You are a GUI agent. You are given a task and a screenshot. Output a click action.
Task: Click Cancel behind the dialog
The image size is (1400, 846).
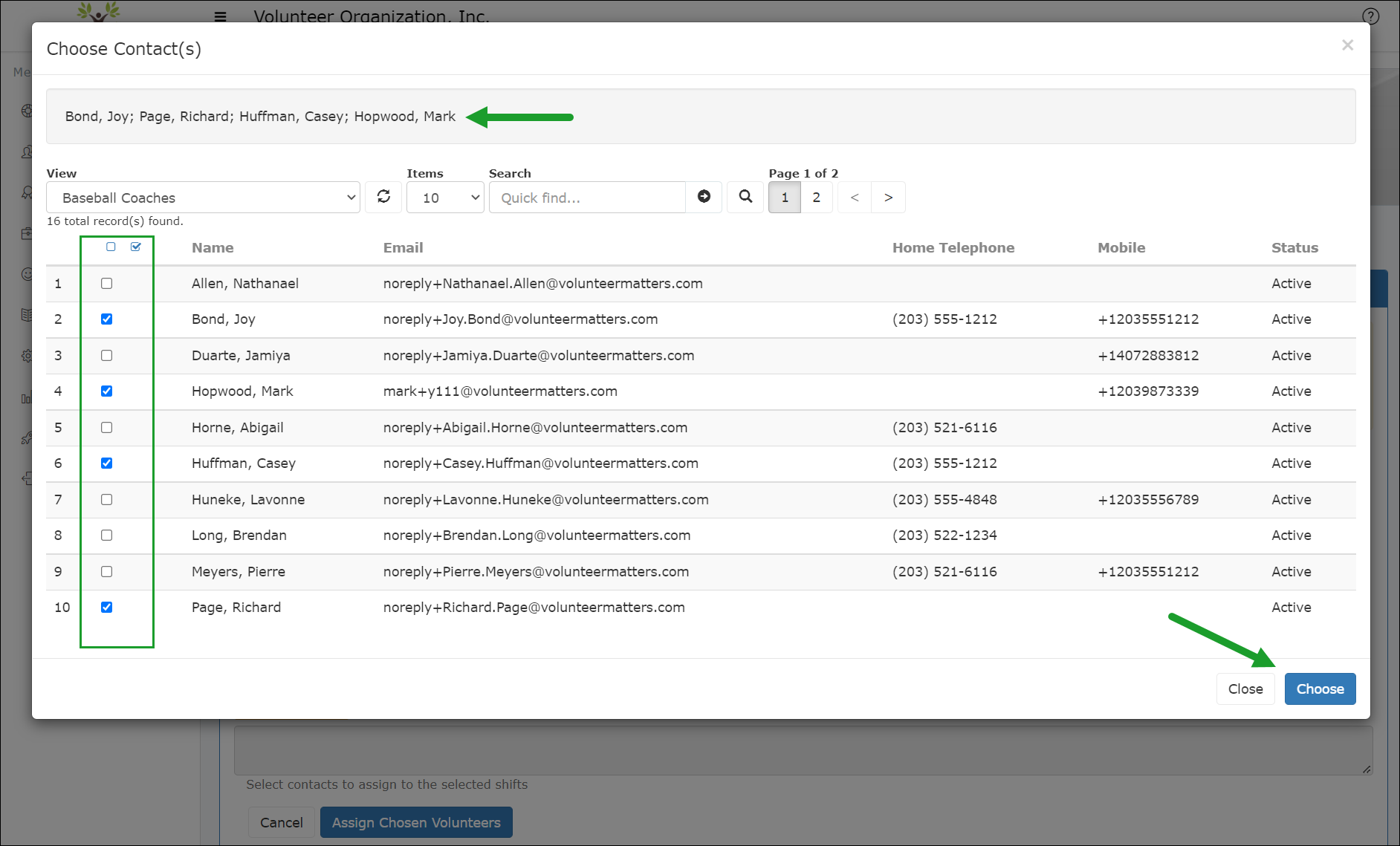click(x=281, y=822)
